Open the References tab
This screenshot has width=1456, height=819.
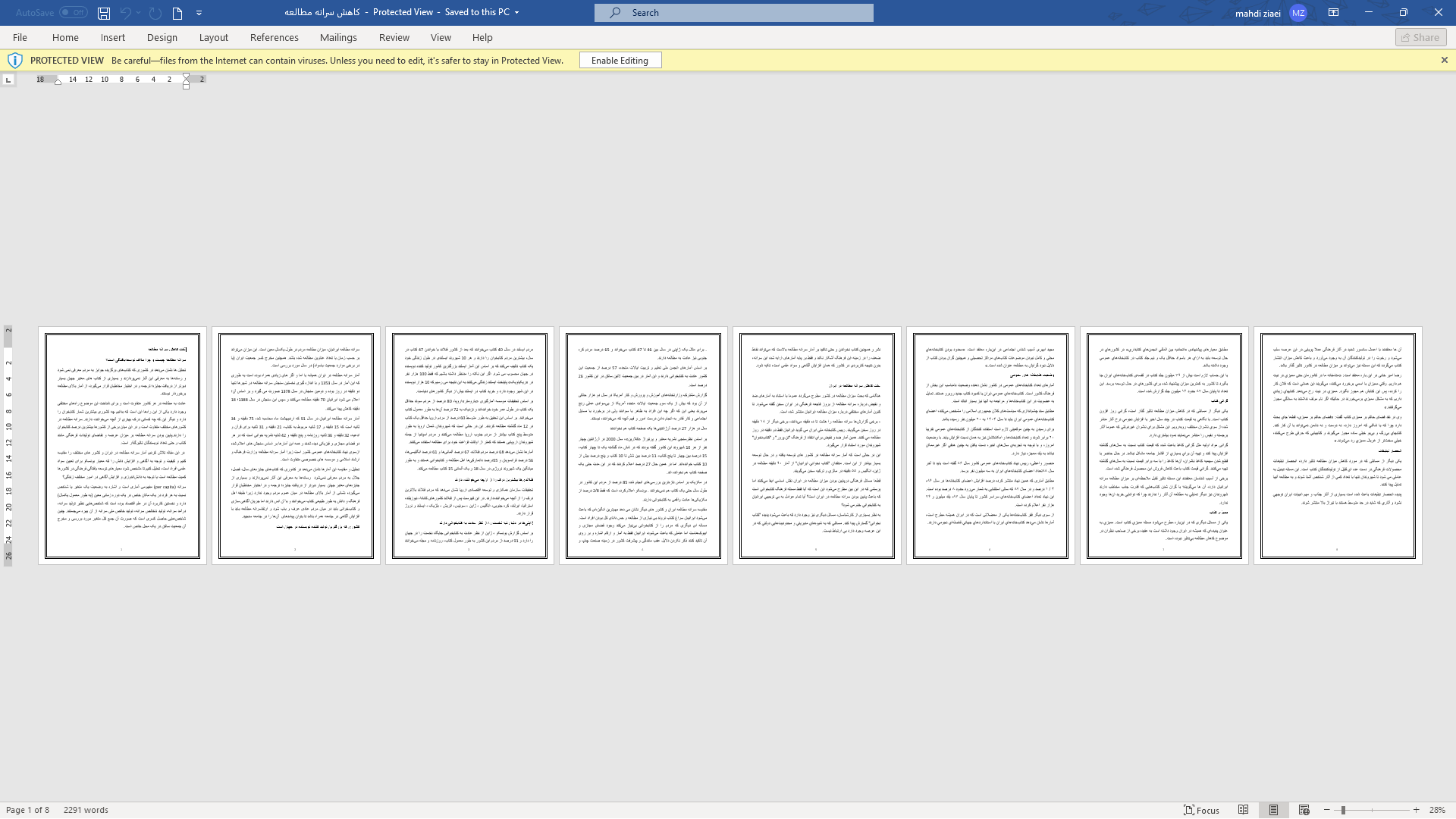click(275, 37)
